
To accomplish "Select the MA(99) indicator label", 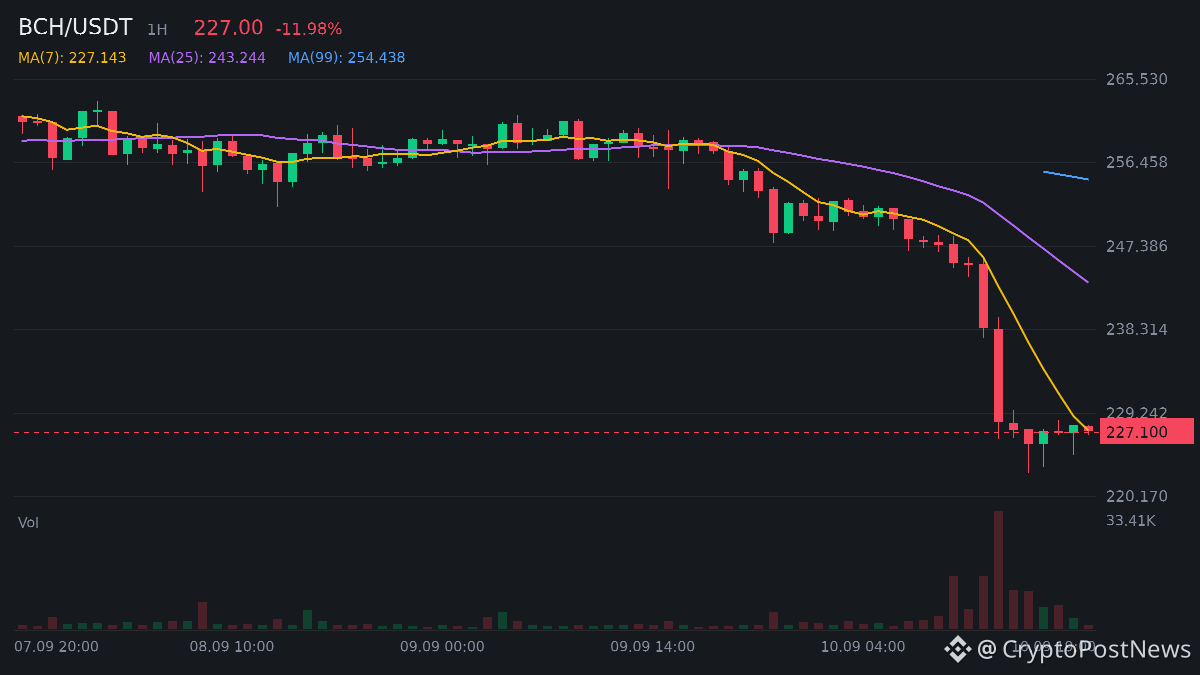I will click(347, 58).
